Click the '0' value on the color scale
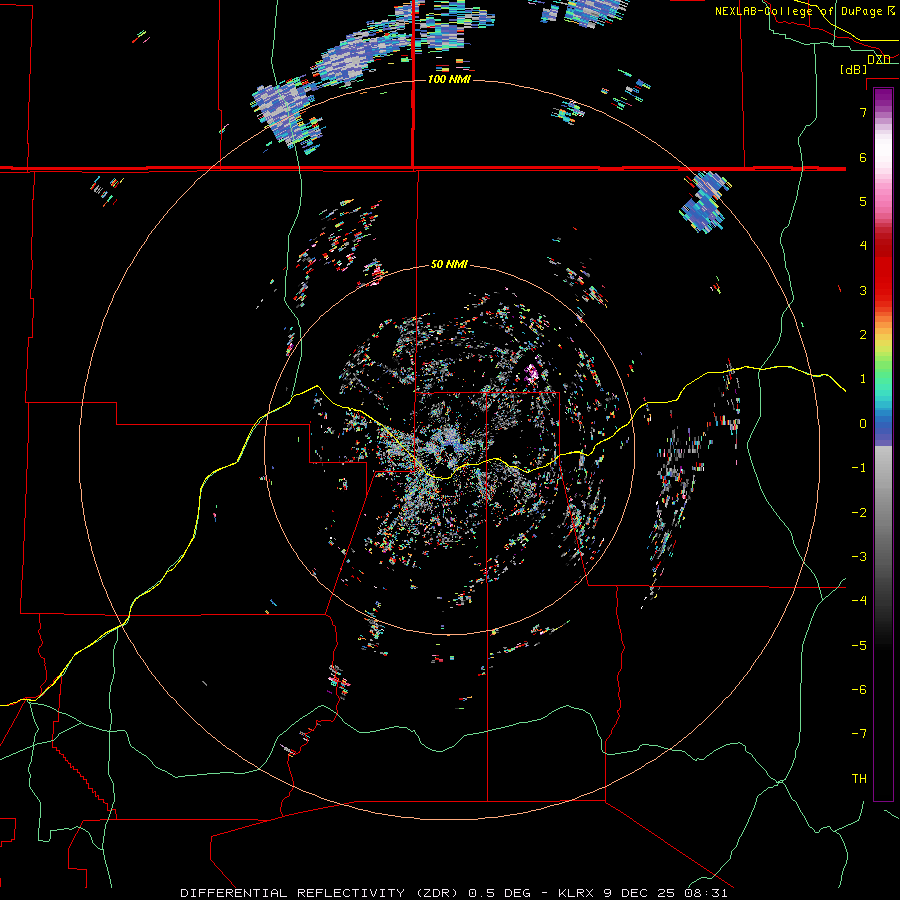The image size is (900, 900). (862, 424)
